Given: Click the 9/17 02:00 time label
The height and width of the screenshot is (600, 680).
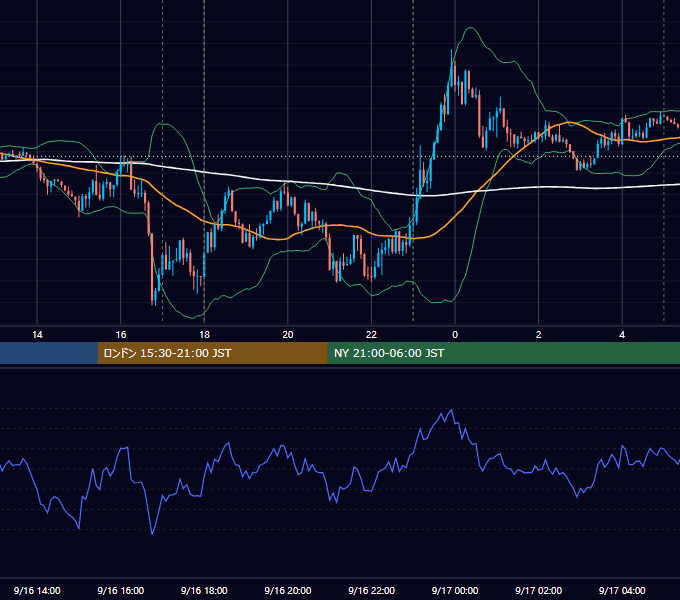Looking at the screenshot, I should (x=539, y=590).
